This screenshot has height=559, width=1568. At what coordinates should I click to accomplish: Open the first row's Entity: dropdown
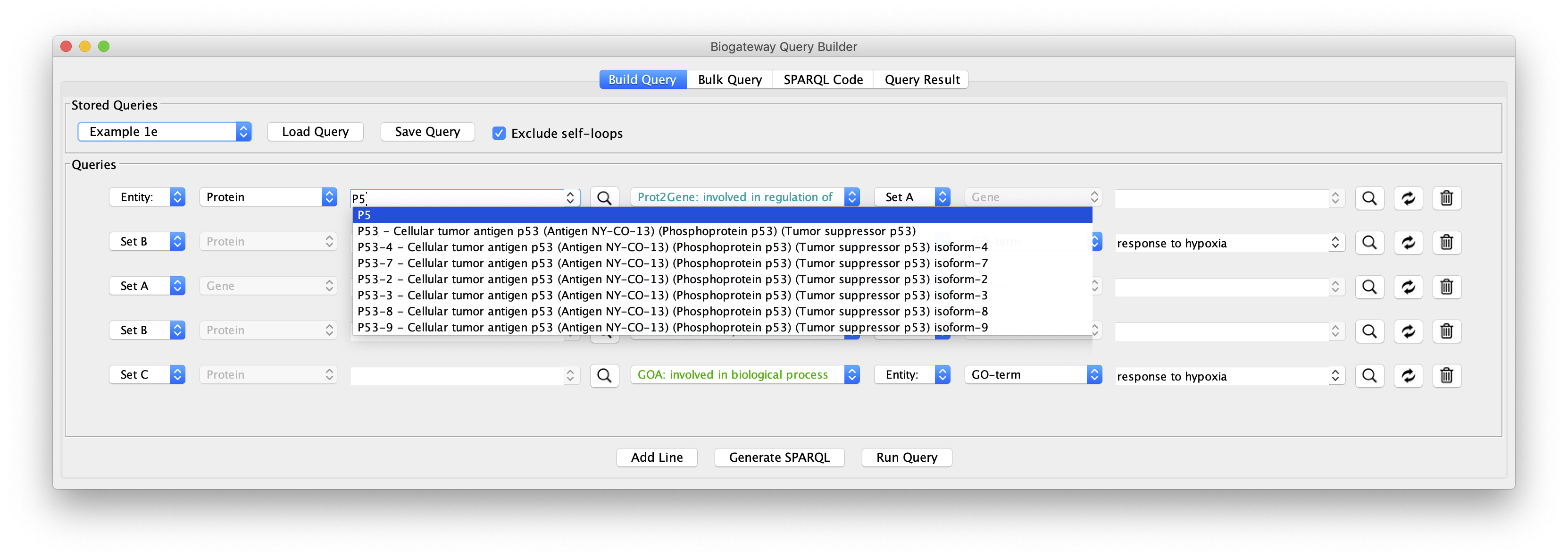pos(147,197)
